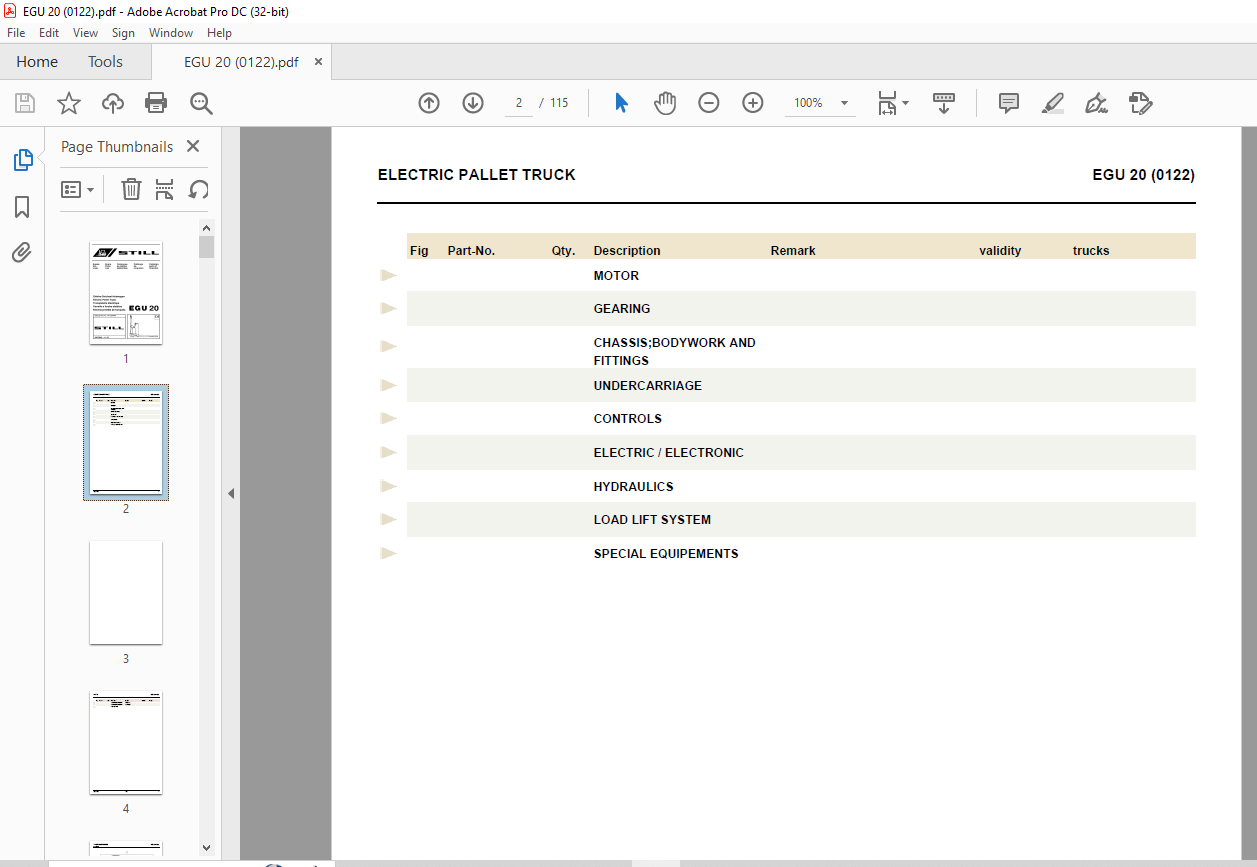Open the Edit menu
The height and width of the screenshot is (867, 1257).
tap(49, 33)
